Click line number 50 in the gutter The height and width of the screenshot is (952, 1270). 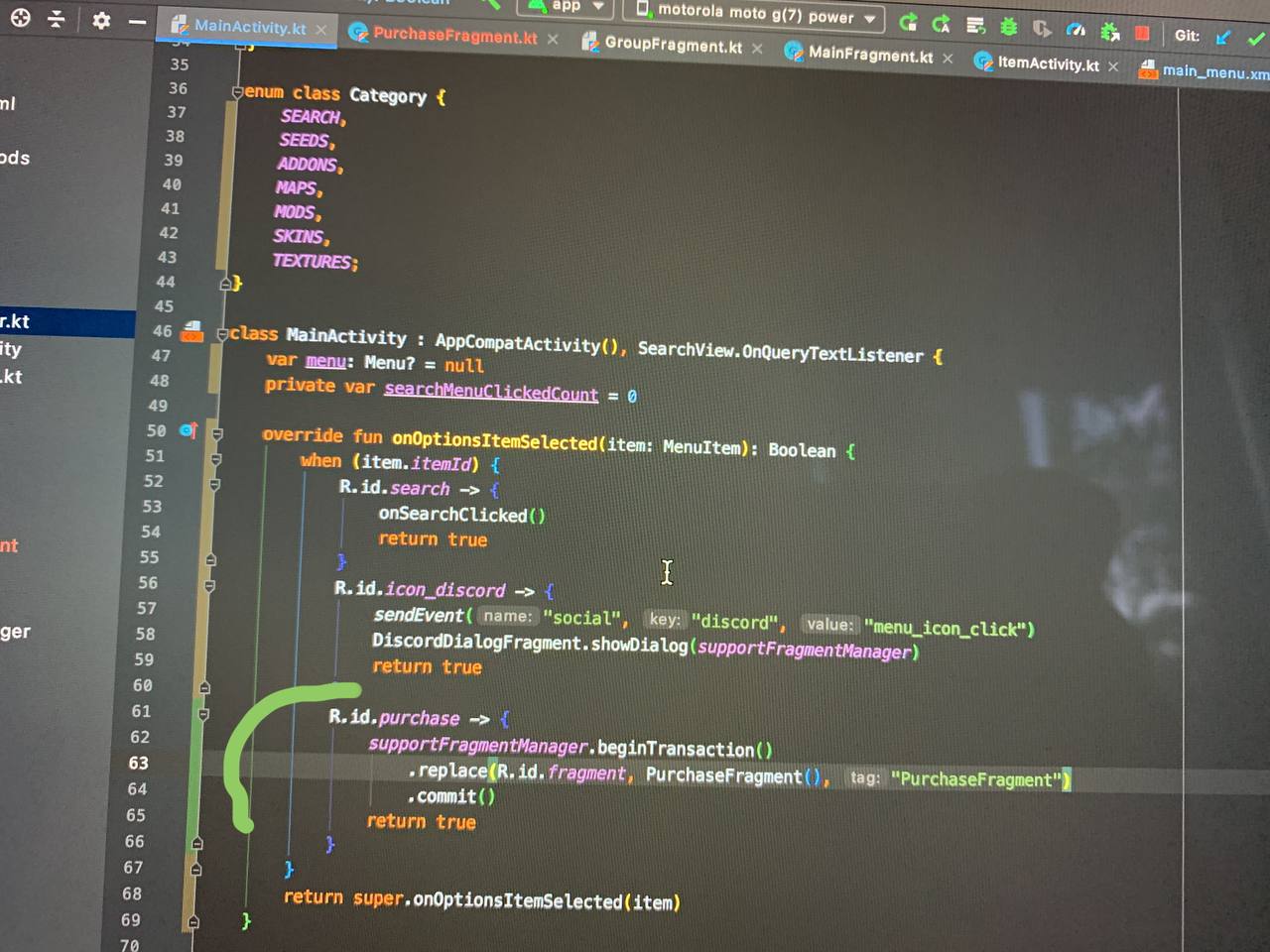click(156, 430)
